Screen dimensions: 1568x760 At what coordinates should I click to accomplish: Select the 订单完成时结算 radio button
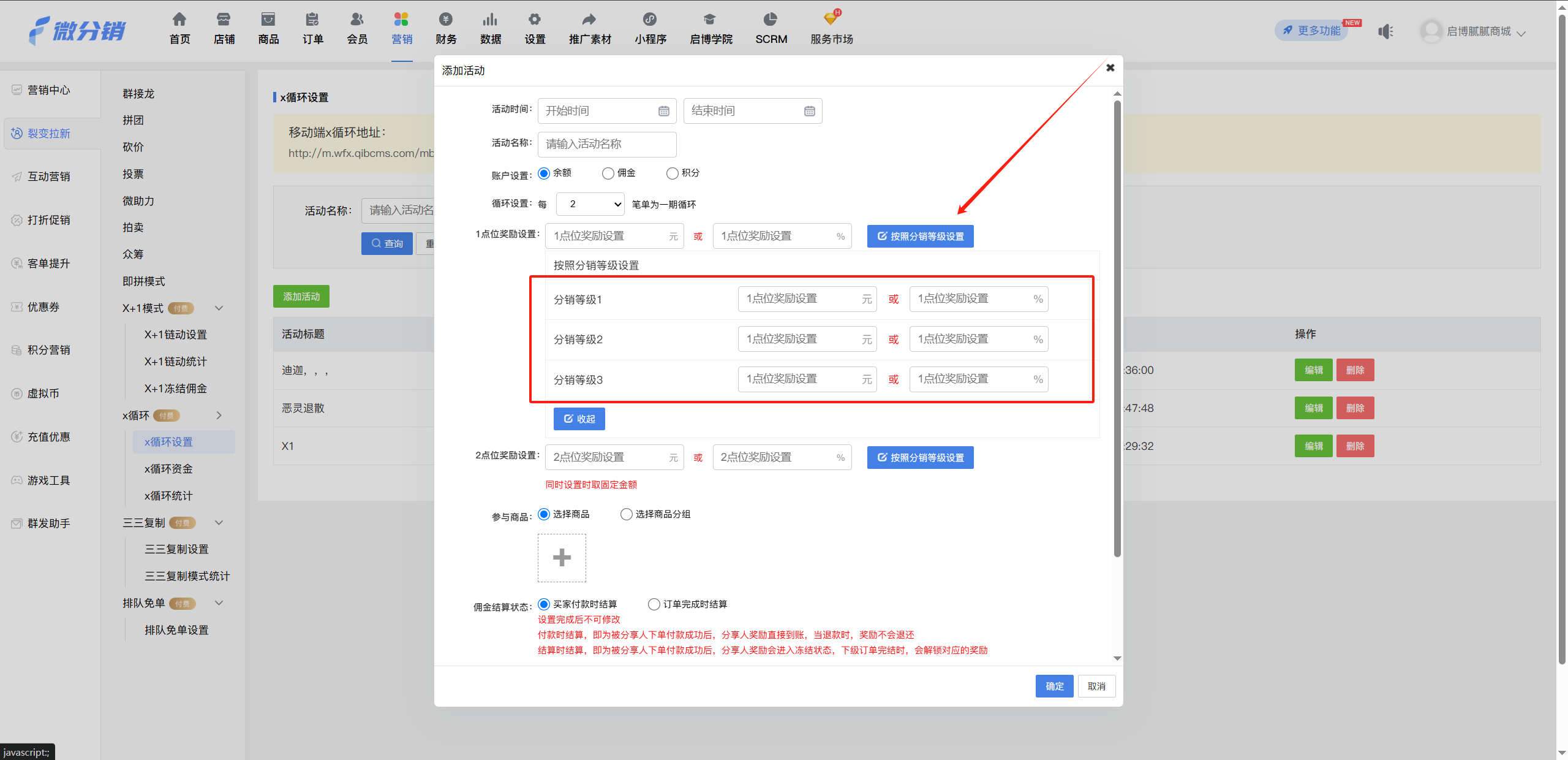[x=654, y=604]
